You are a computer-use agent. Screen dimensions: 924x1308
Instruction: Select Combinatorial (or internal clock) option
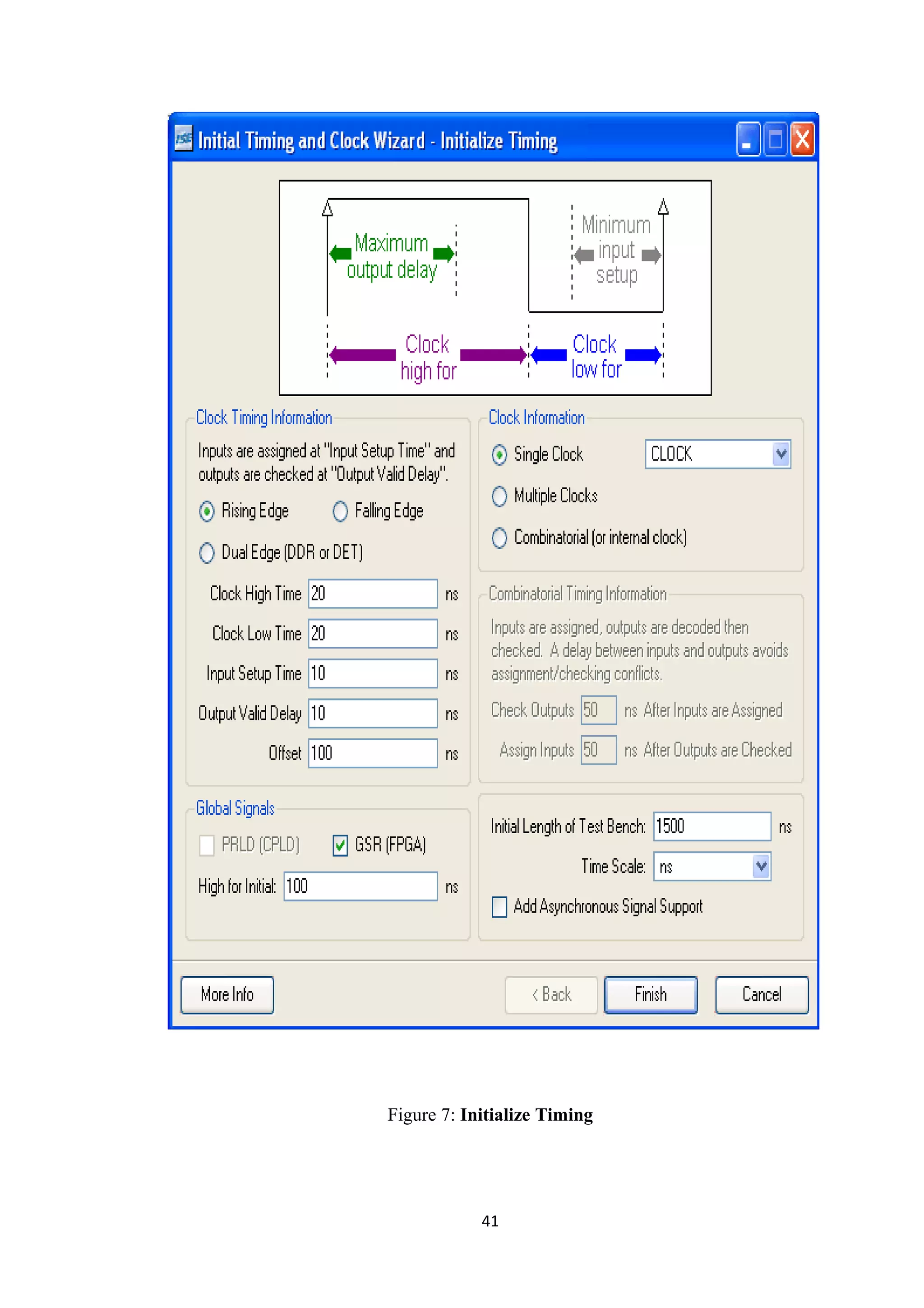pos(499,537)
